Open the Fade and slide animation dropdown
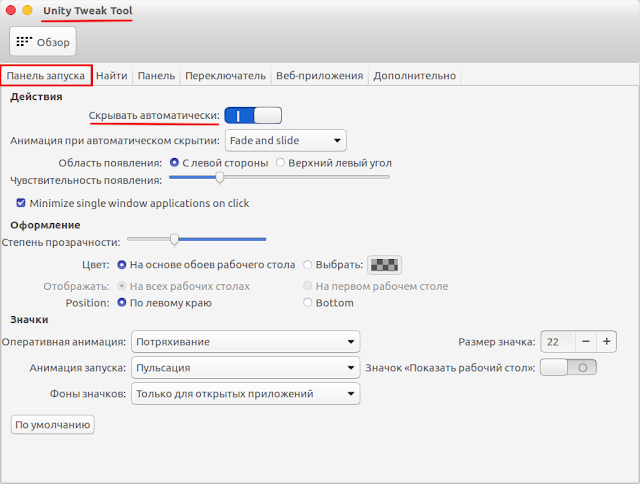The width and height of the screenshot is (640, 484). click(286, 140)
